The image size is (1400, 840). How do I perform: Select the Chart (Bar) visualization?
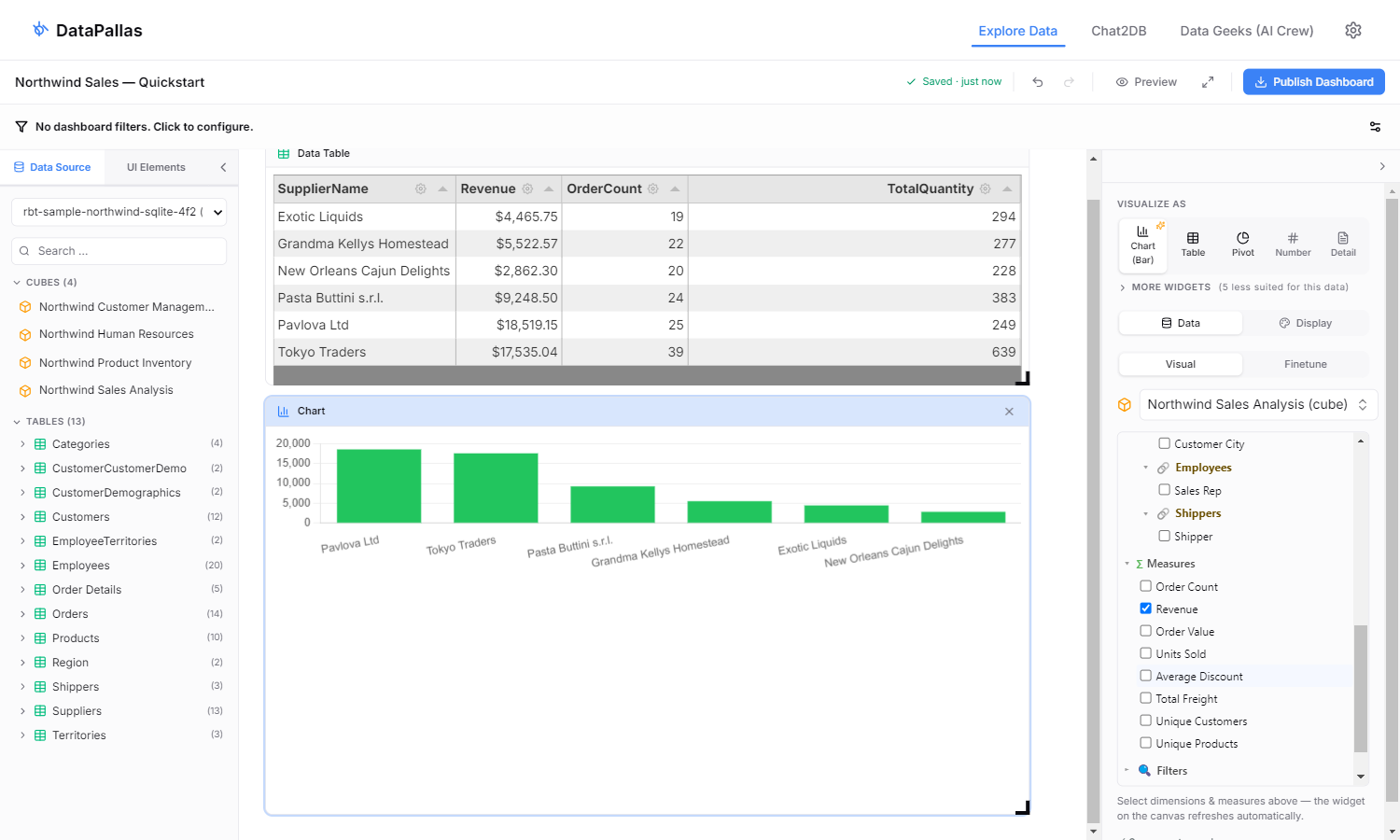(1142, 245)
